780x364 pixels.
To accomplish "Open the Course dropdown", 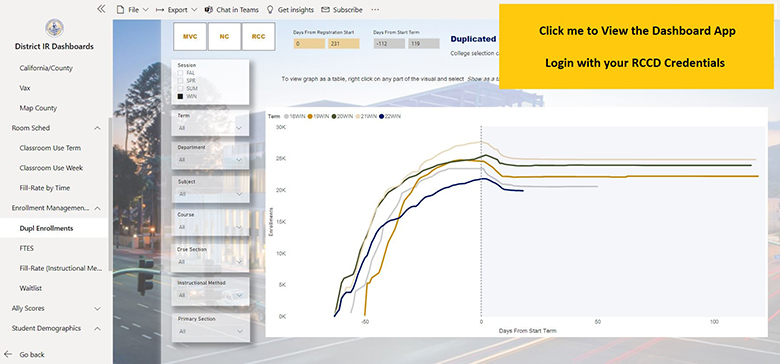I will 210,227.
